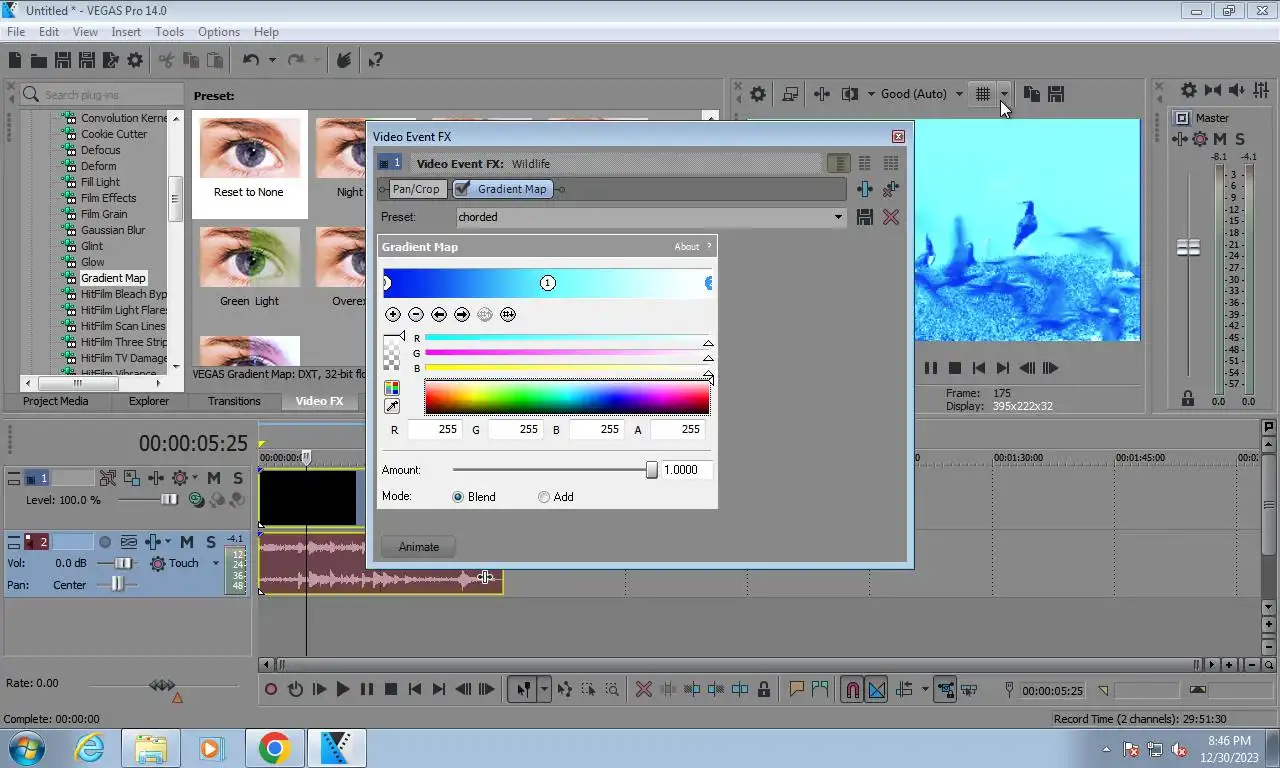
Task: Click the About link in Gradient Map
Action: point(687,247)
